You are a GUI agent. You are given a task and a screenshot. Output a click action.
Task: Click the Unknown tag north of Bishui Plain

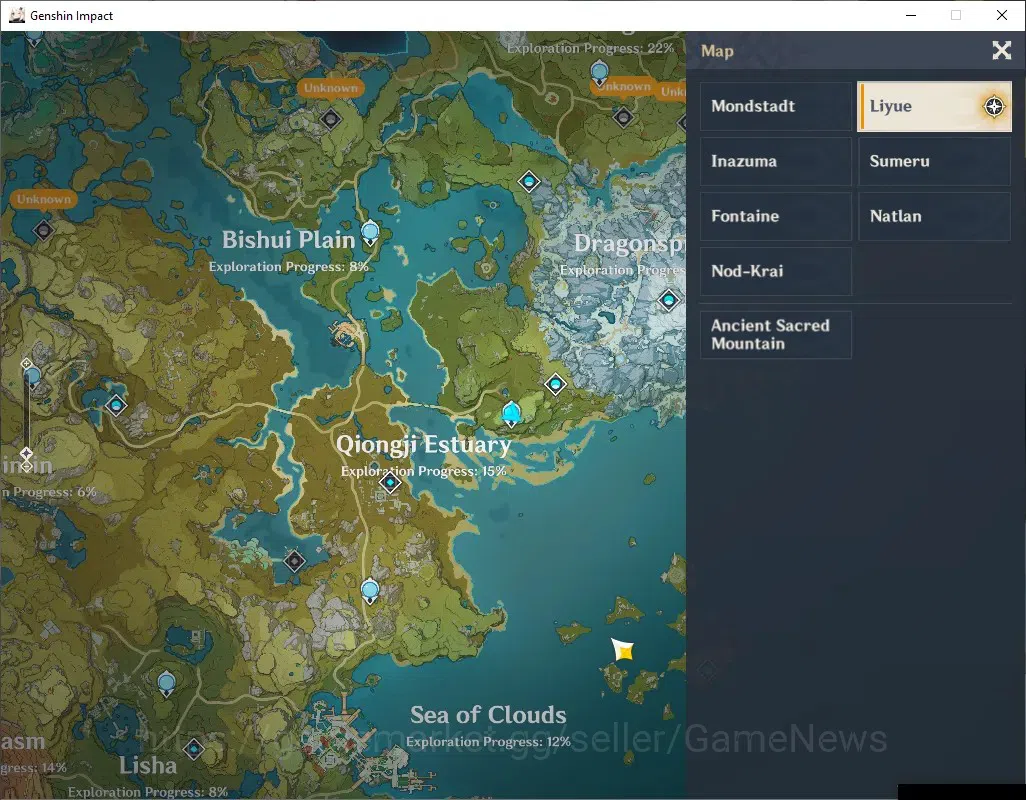tap(331, 88)
